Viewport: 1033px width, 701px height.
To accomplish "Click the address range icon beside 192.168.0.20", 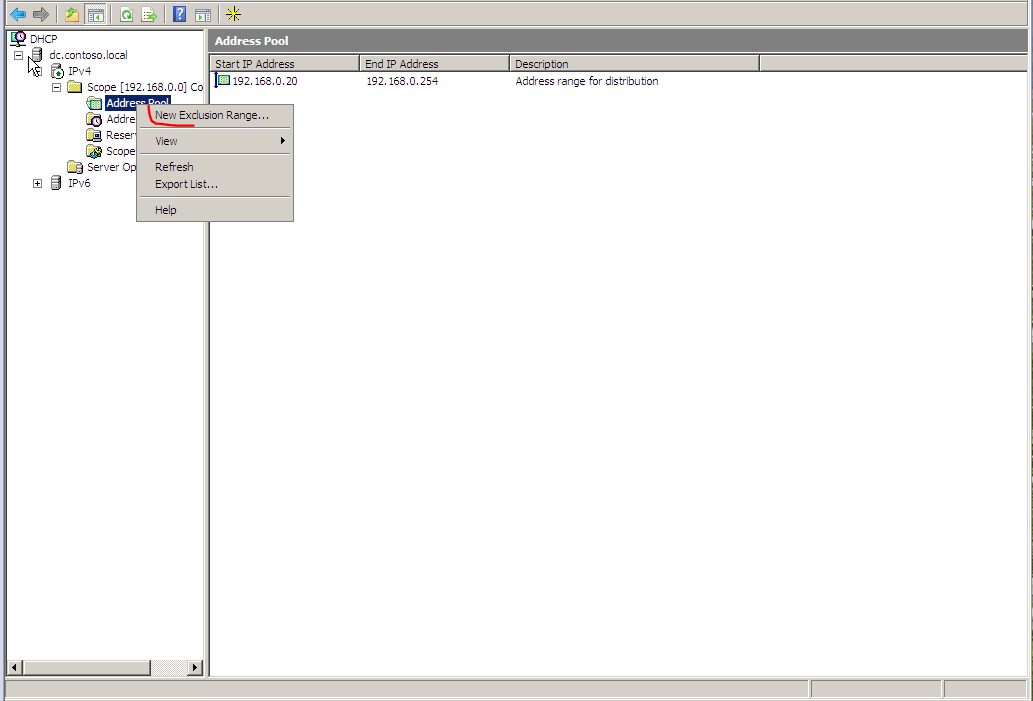I will point(223,80).
